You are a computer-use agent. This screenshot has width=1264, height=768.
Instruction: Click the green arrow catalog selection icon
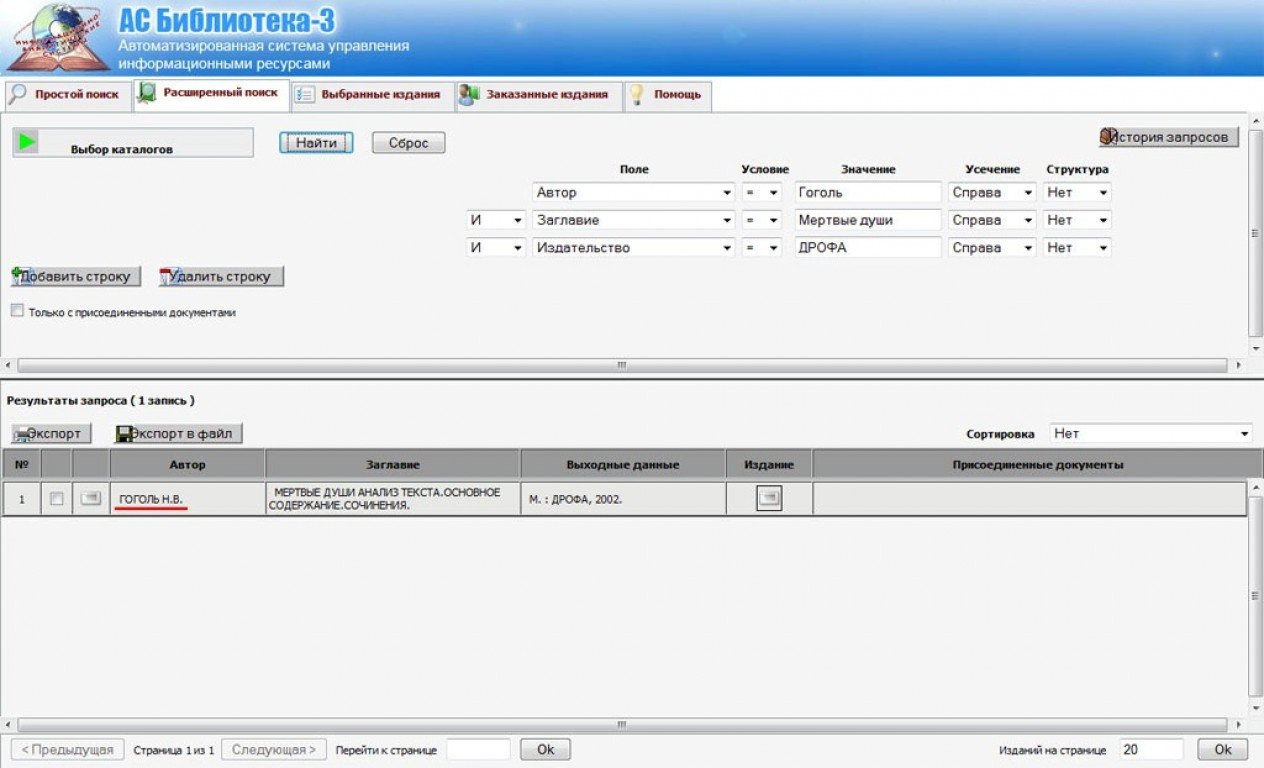(27, 142)
